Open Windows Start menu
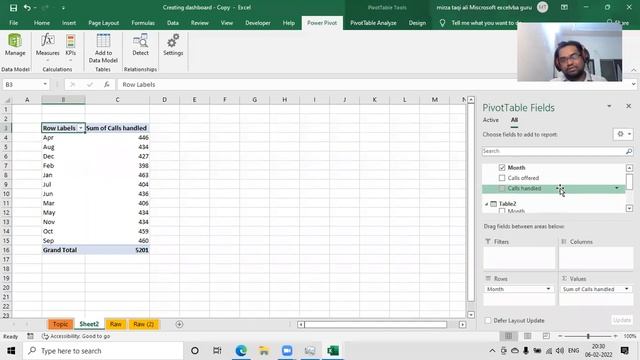 (x=11, y=351)
